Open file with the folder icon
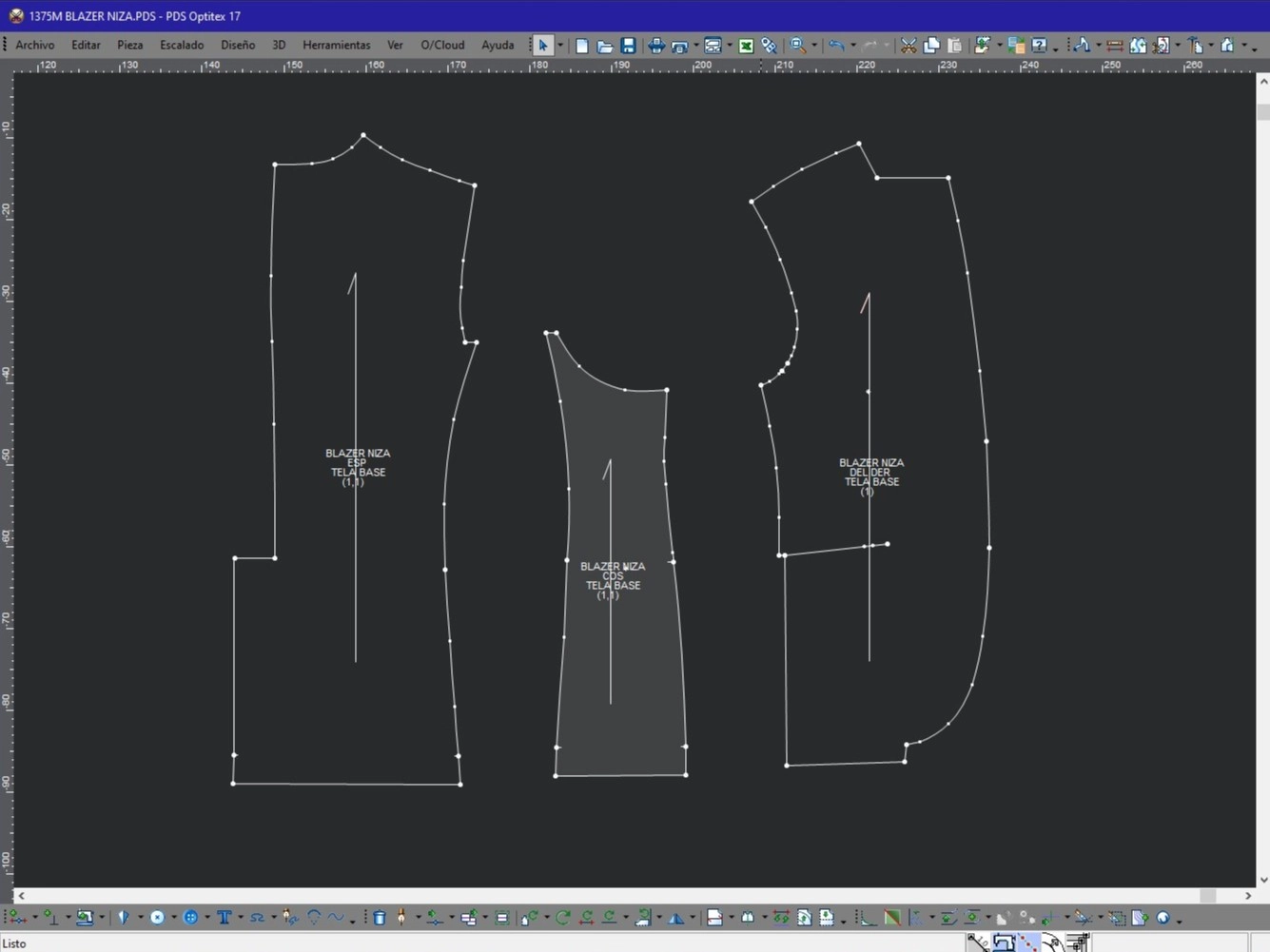This screenshot has height=952, width=1270. click(x=605, y=46)
